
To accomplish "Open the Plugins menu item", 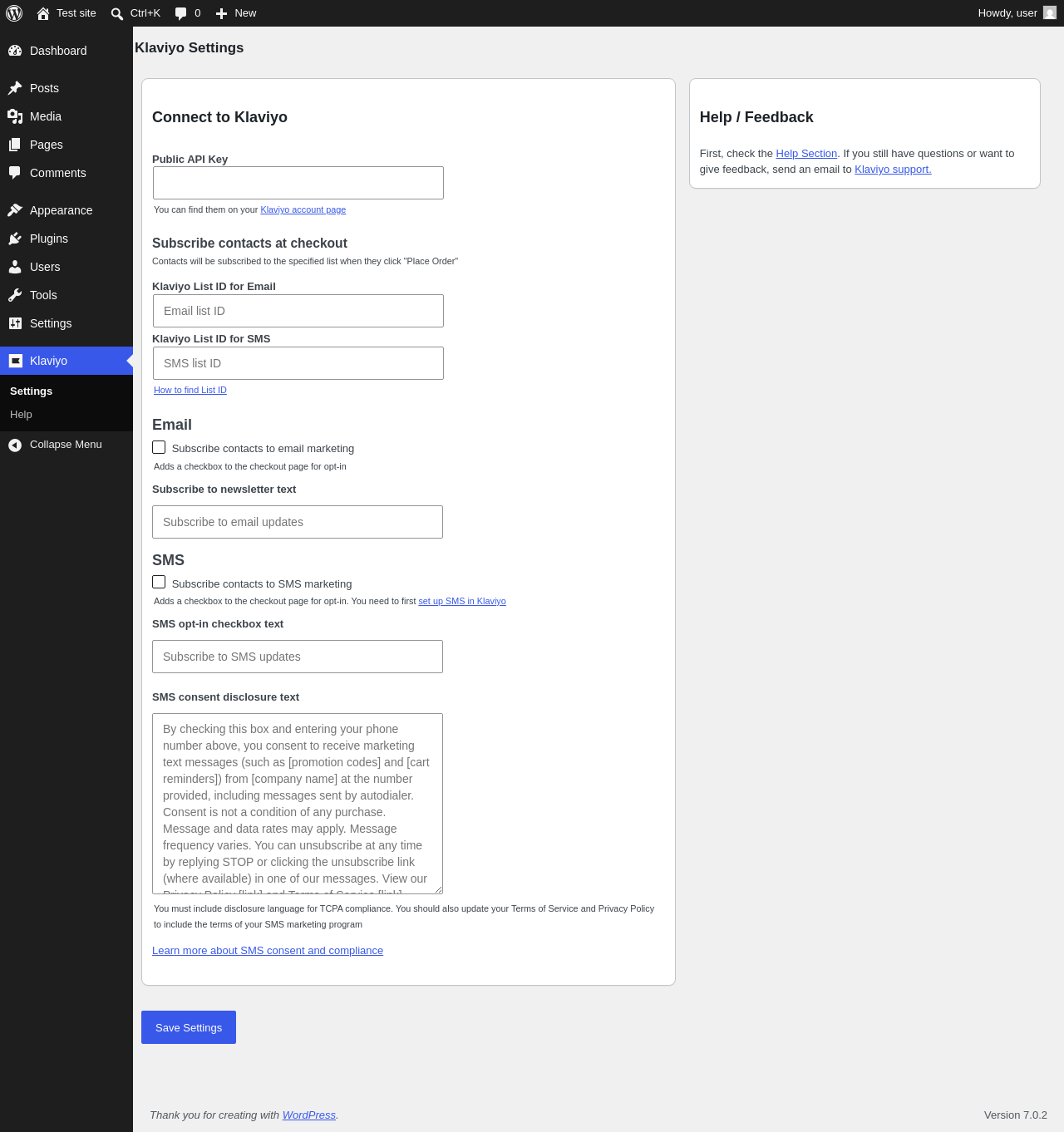I will (x=66, y=239).
